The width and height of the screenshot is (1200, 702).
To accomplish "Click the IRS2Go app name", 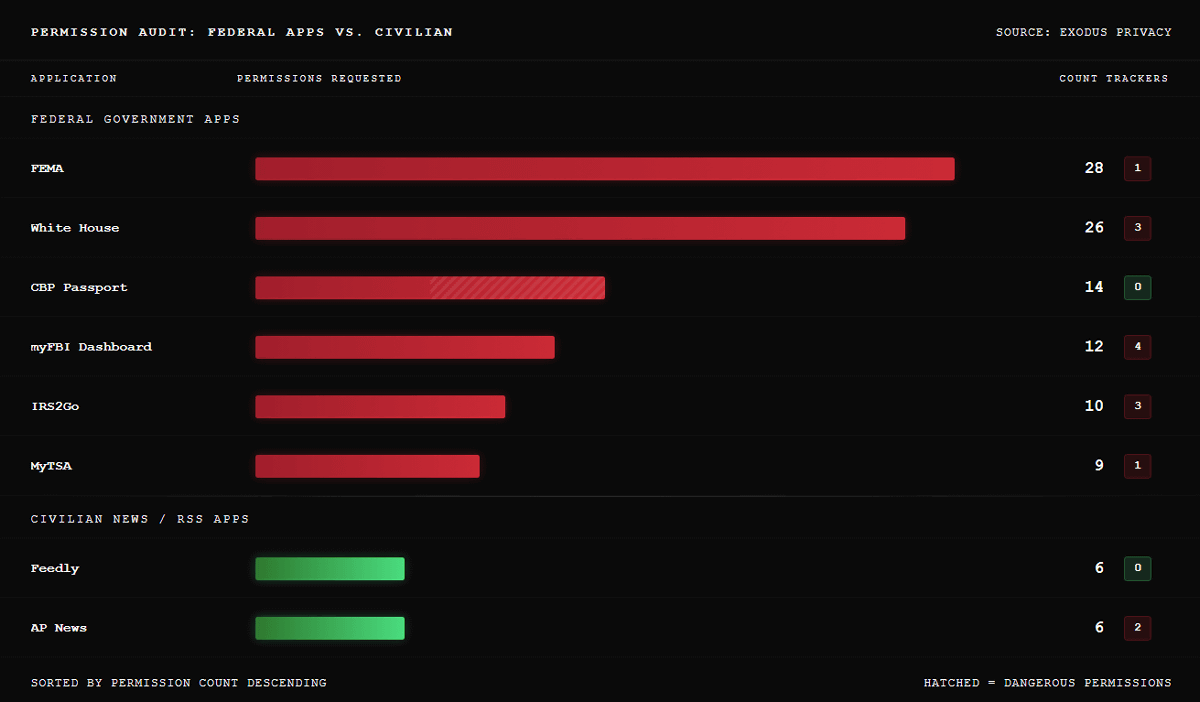I will [55, 407].
